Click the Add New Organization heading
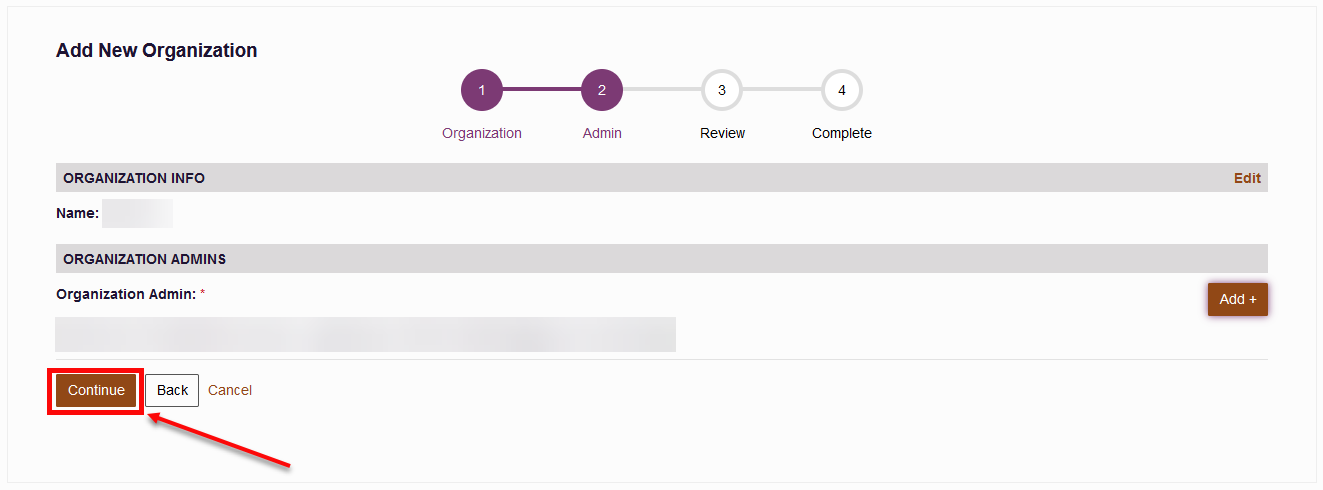This screenshot has height=490, width=1323. coord(157,50)
